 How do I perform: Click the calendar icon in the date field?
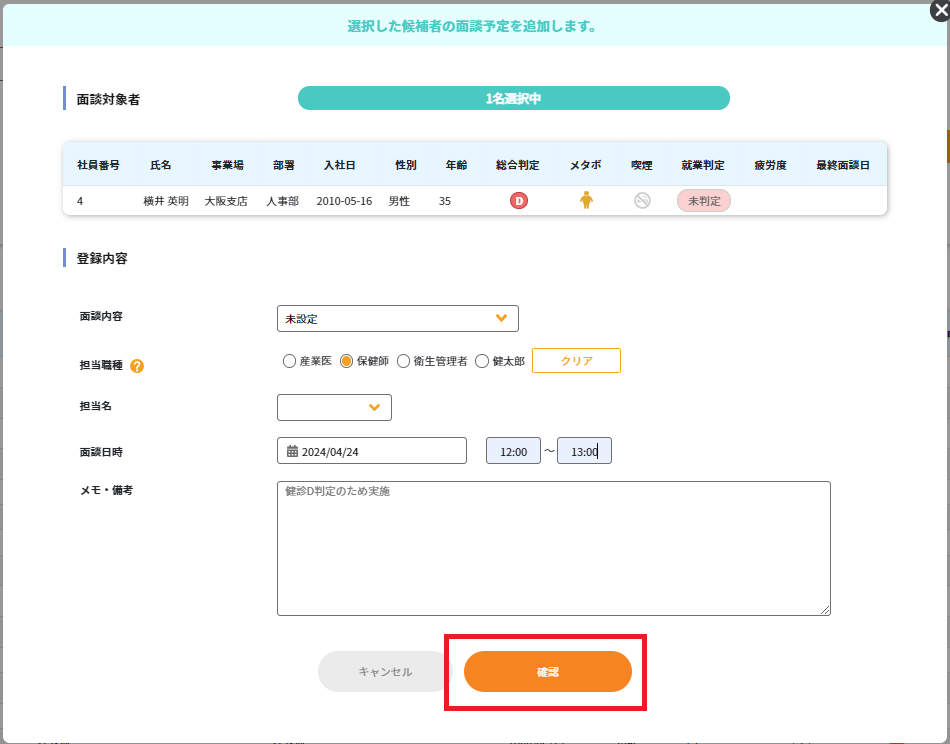click(x=292, y=451)
